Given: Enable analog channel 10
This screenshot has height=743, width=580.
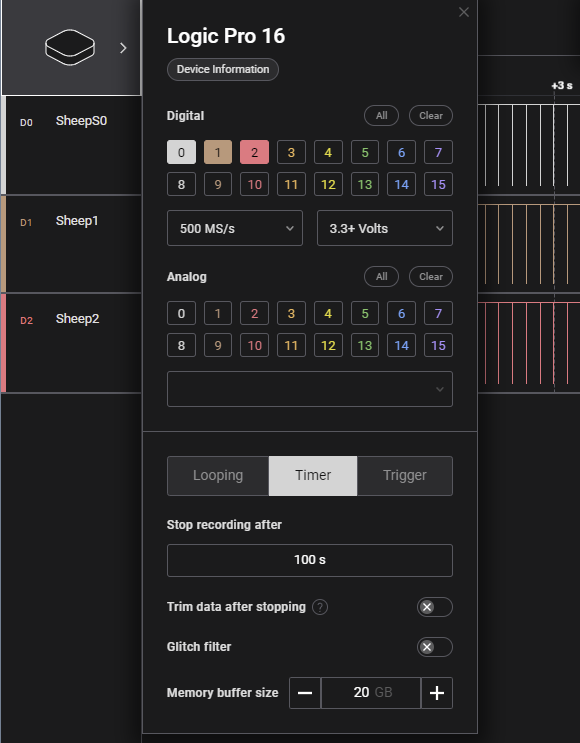Looking at the screenshot, I should [254, 345].
